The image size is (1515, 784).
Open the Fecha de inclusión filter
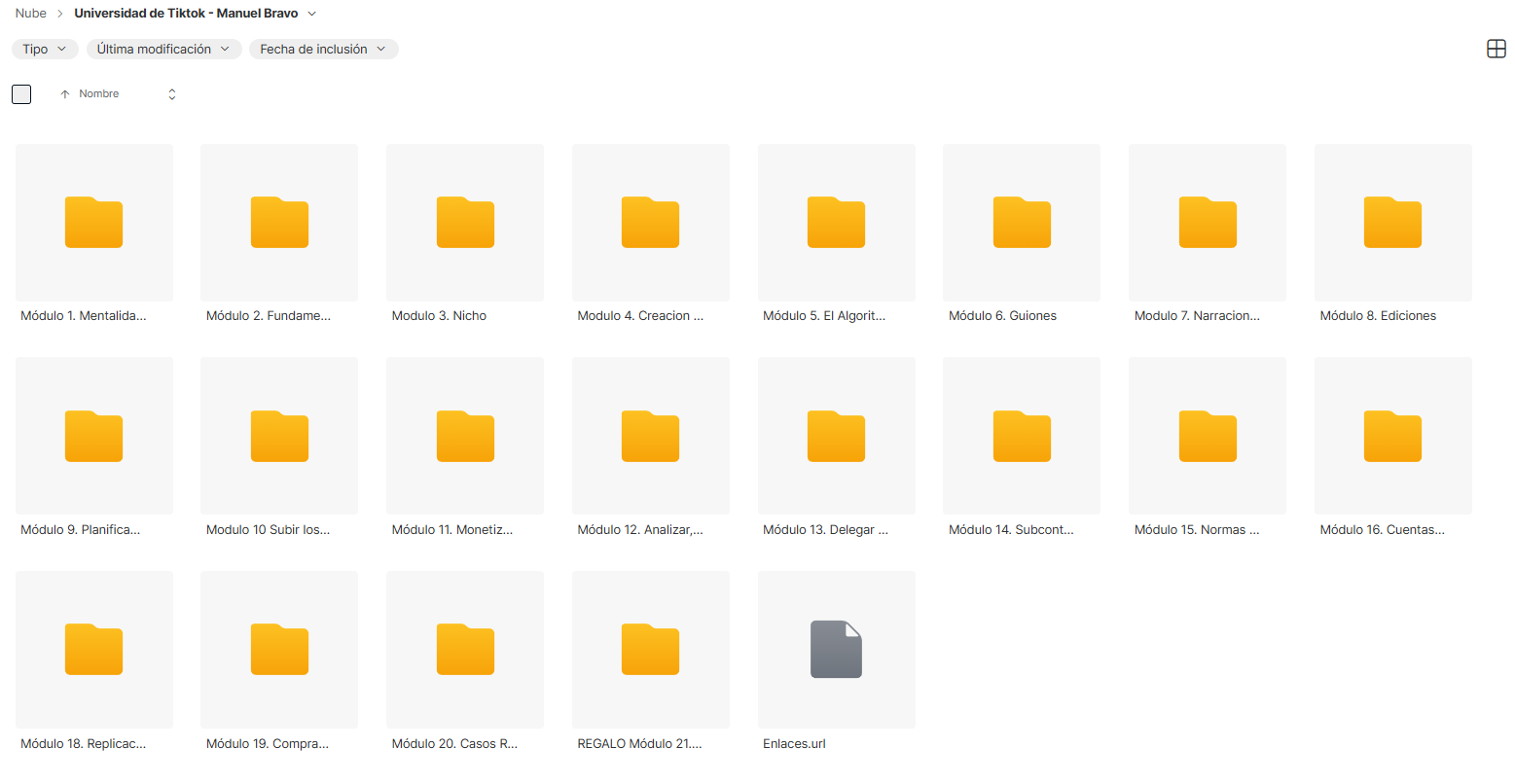tap(323, 49)
